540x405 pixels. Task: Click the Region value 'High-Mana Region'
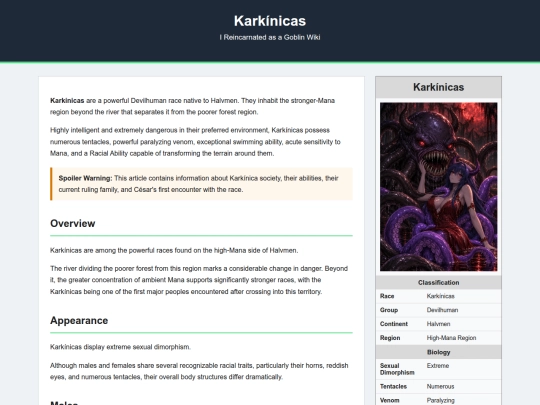click(451, 338)
